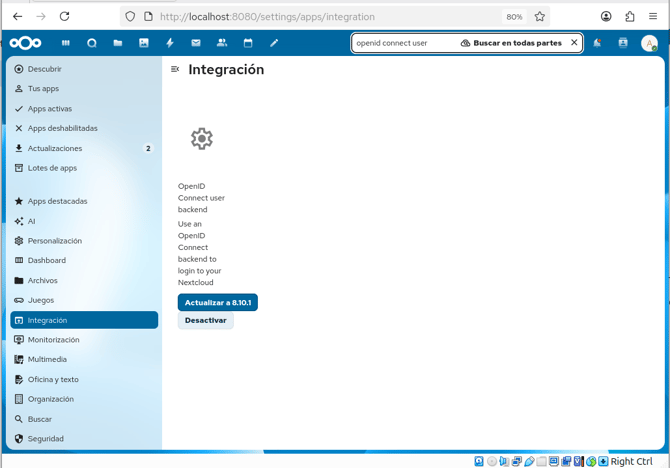Open the Contacts app icon
This screenshot has height=468, width=670.
tap(222, 43)
